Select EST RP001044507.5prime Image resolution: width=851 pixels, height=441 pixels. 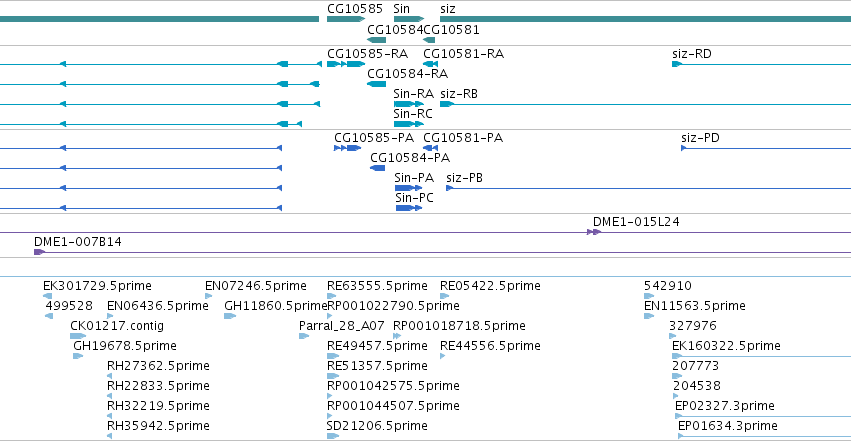[x=329, y=417]
